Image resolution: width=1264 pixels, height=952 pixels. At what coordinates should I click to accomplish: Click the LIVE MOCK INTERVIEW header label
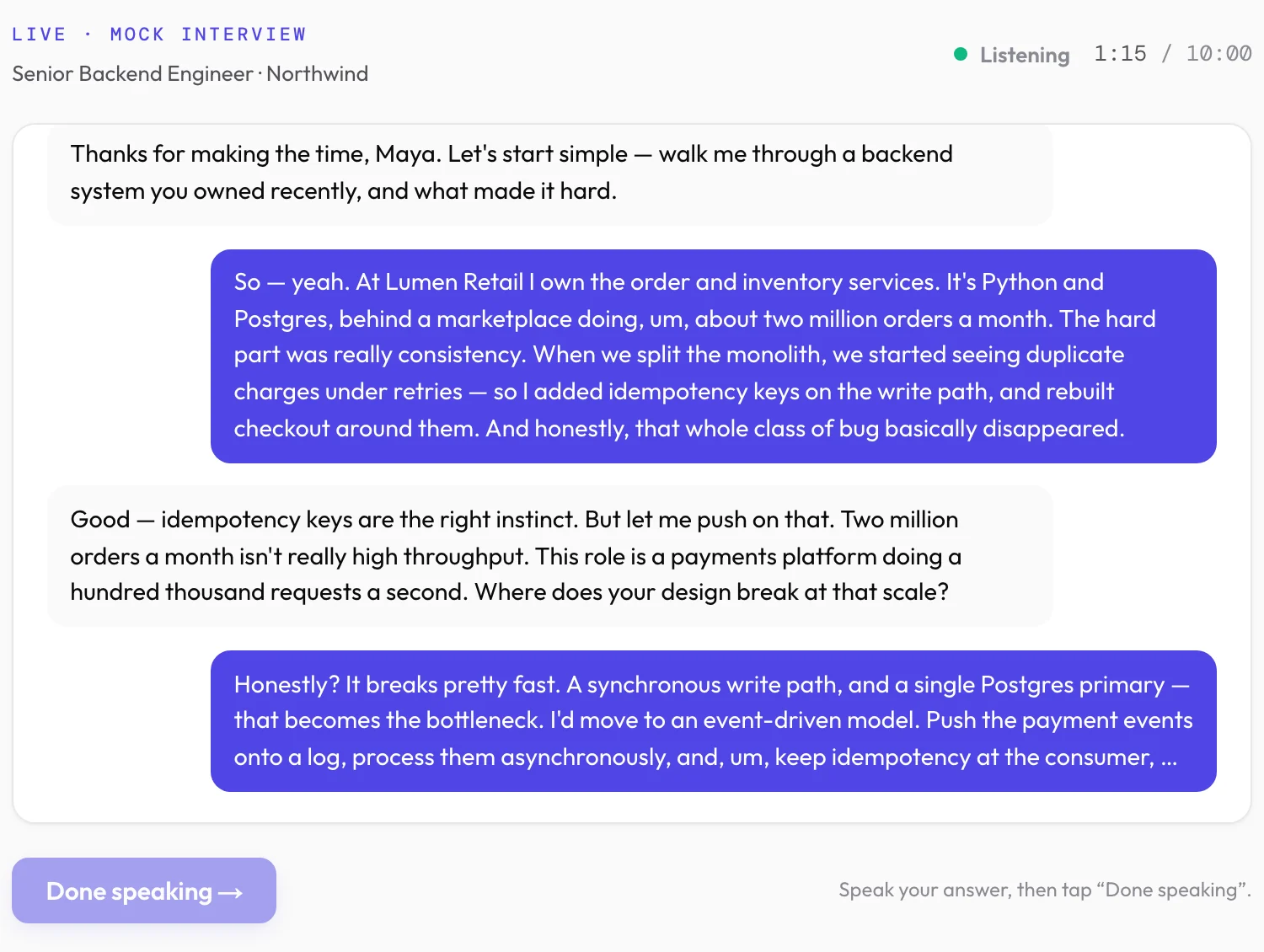tap(159, 35)
